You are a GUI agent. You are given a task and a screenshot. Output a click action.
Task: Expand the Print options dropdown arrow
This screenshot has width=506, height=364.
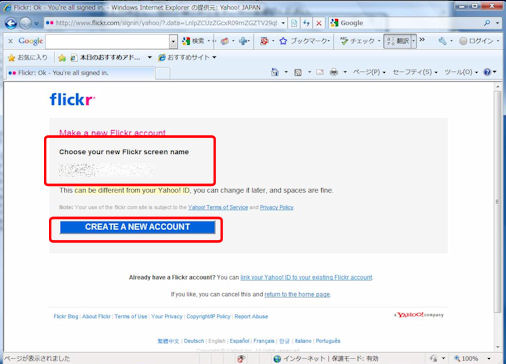(x=345, y=72)
